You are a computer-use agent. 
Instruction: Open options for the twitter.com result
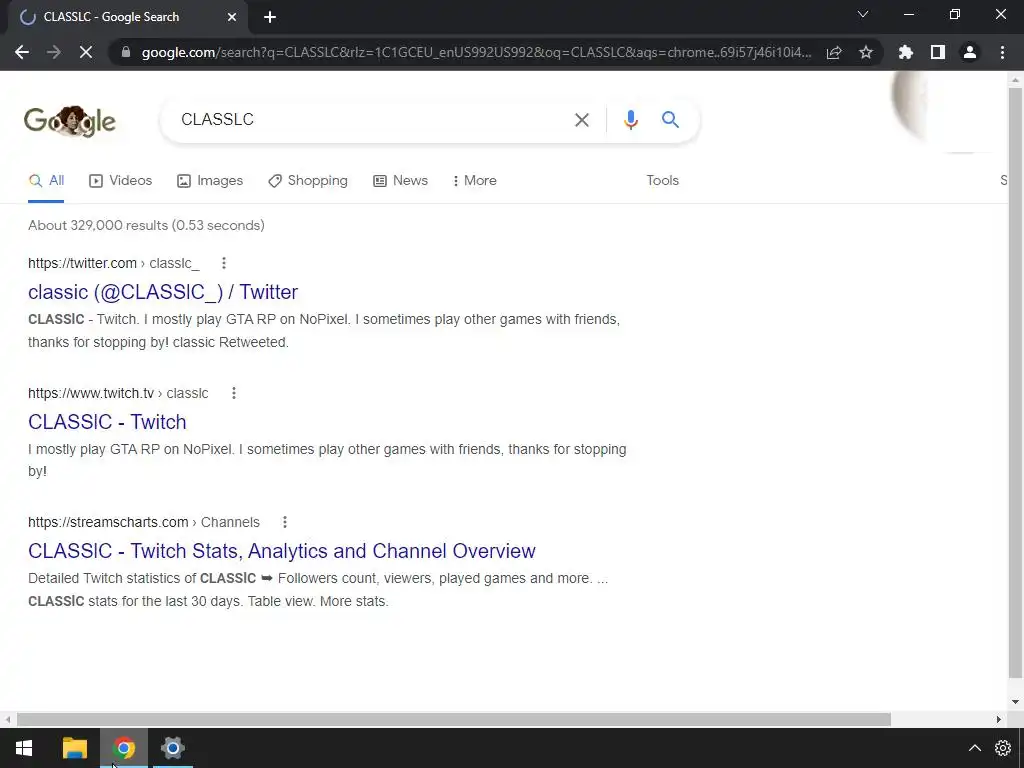(224, 263)
